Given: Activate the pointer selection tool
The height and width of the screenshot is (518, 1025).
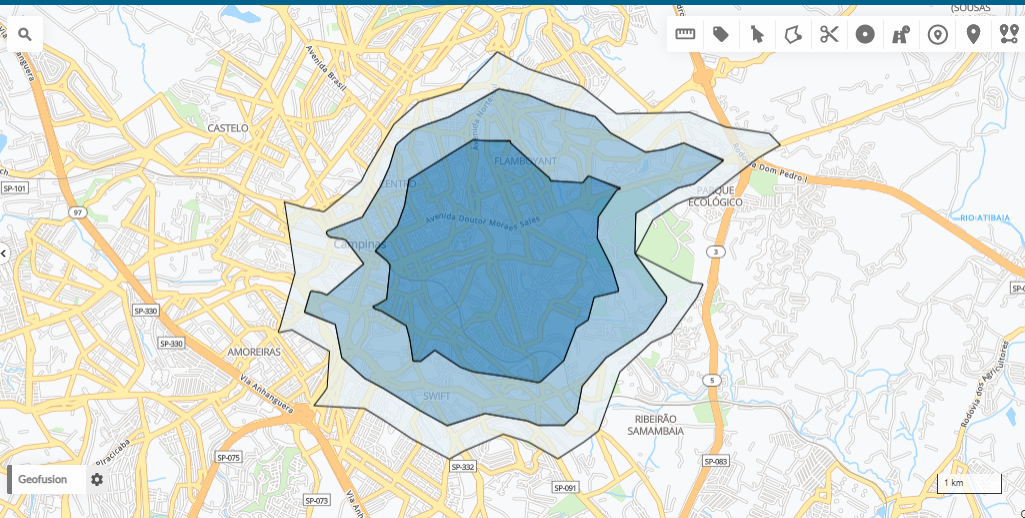Looking at the screenshot, I should point(757,35).
